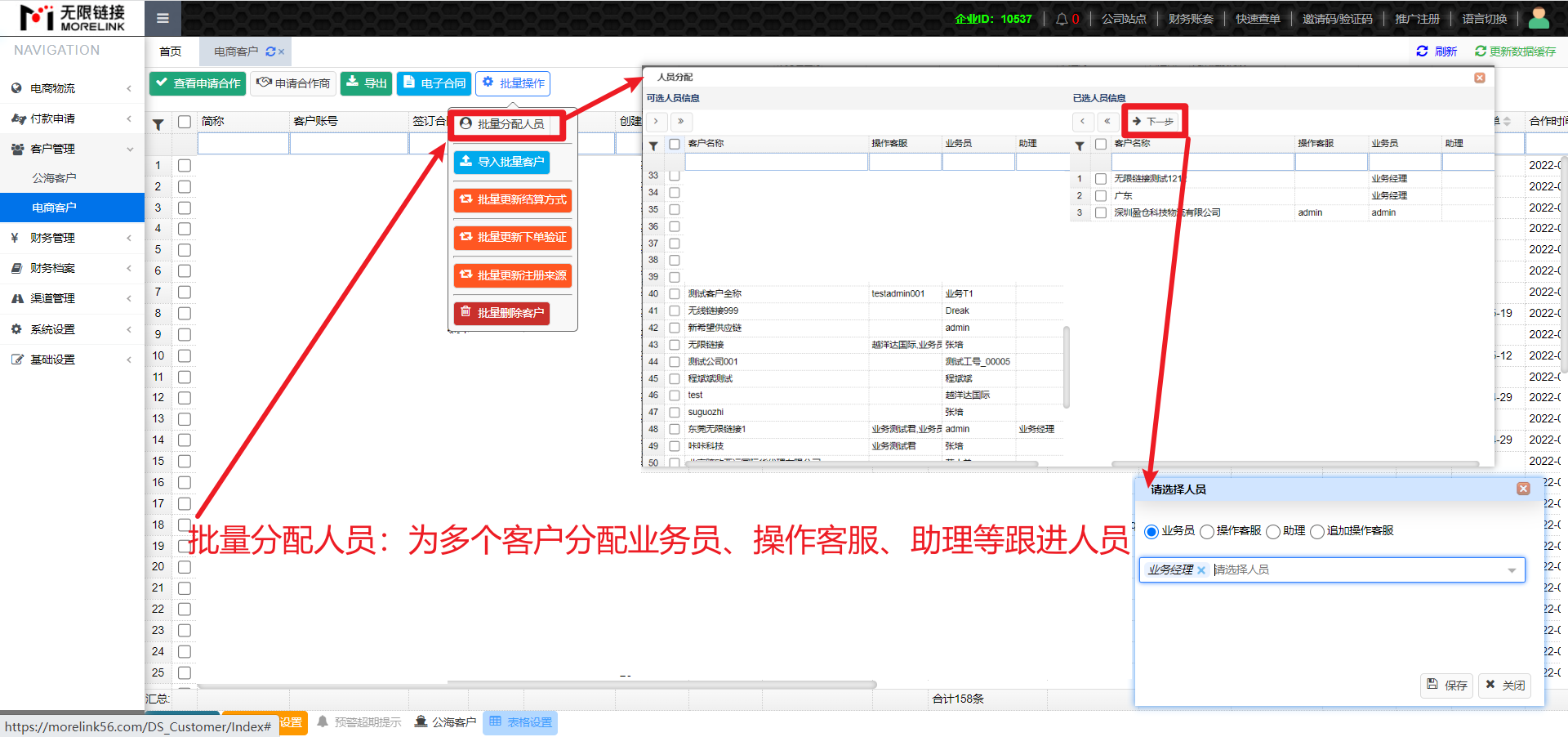Click the filter funnel icon in the main grid
Viewport: 1568px width, 737px height.
[x=158, y=124]
